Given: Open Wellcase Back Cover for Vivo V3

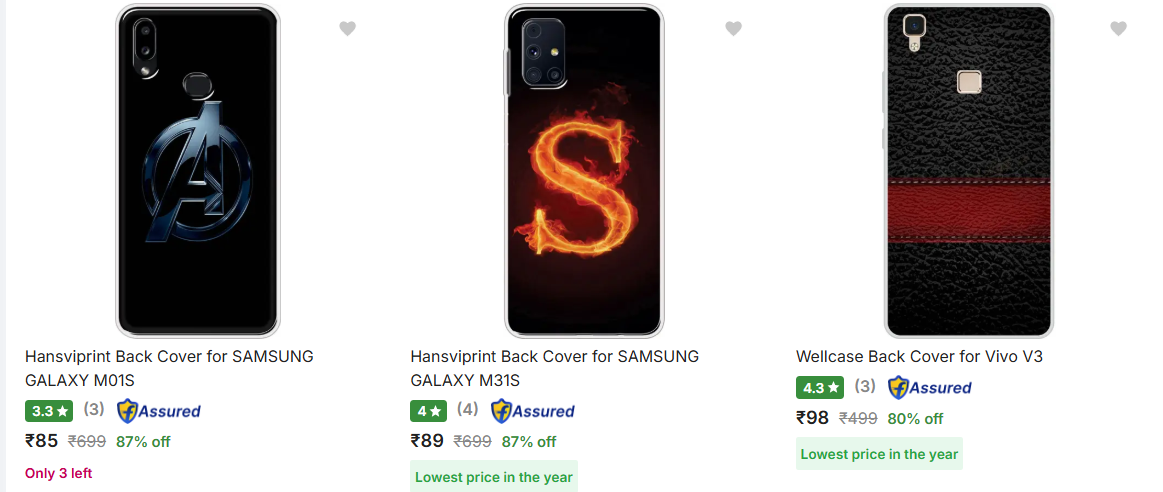Looking at the screenshot, I should pyautogui.click(x=919, y=356).
